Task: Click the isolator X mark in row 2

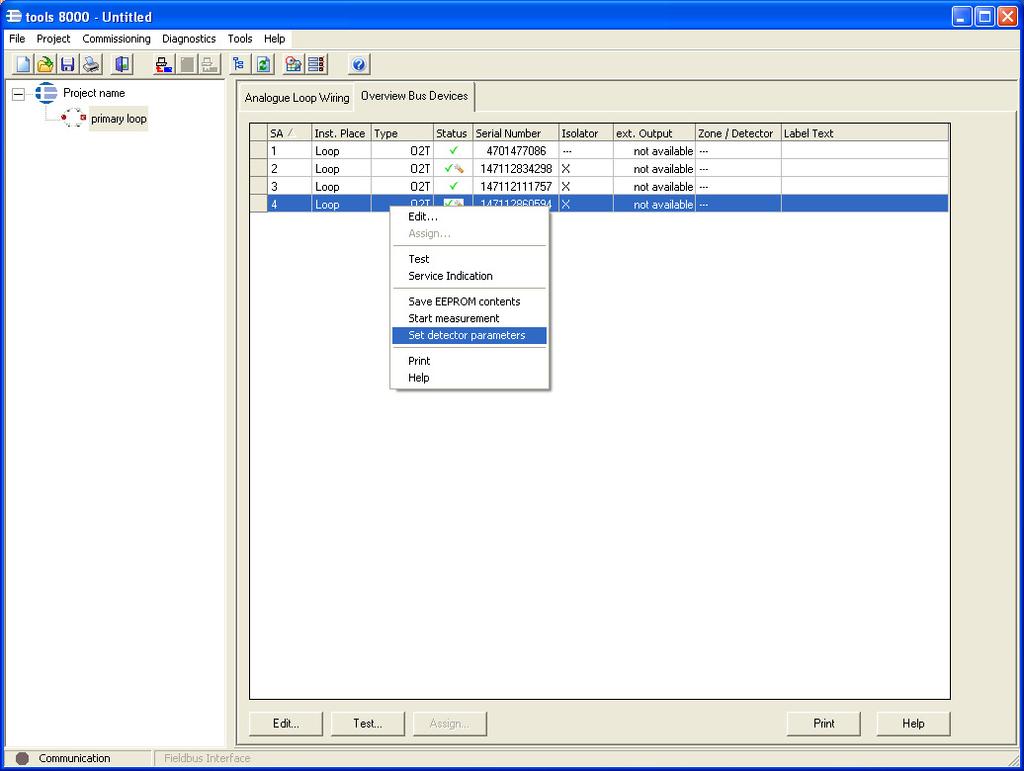Action: pyautogui.click(x=566, y=168)
